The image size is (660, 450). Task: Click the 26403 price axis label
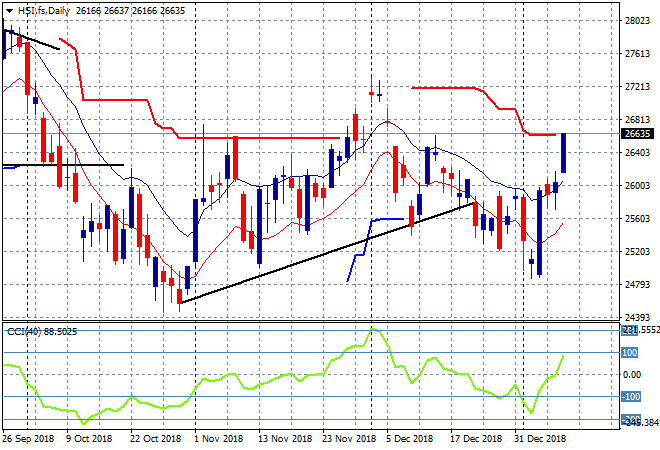click(637, 152)
